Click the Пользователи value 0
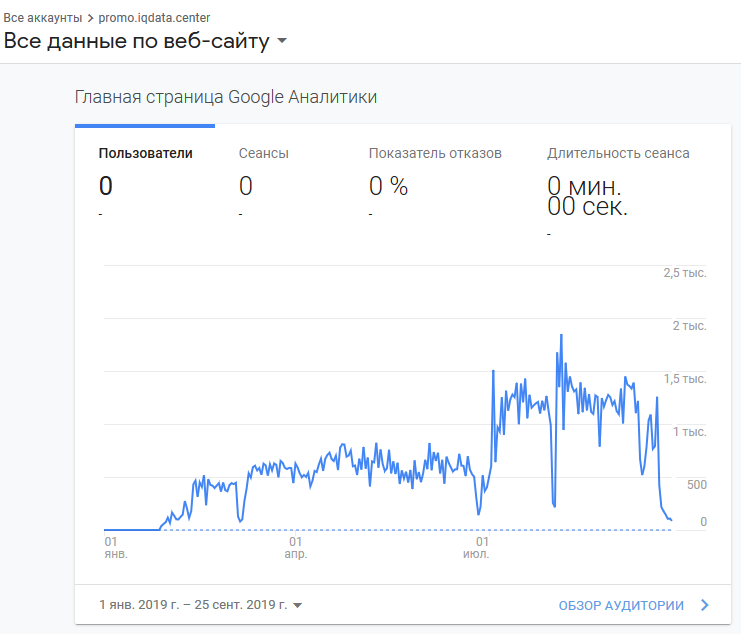741x634 pixels. click(x=106, y=186)
